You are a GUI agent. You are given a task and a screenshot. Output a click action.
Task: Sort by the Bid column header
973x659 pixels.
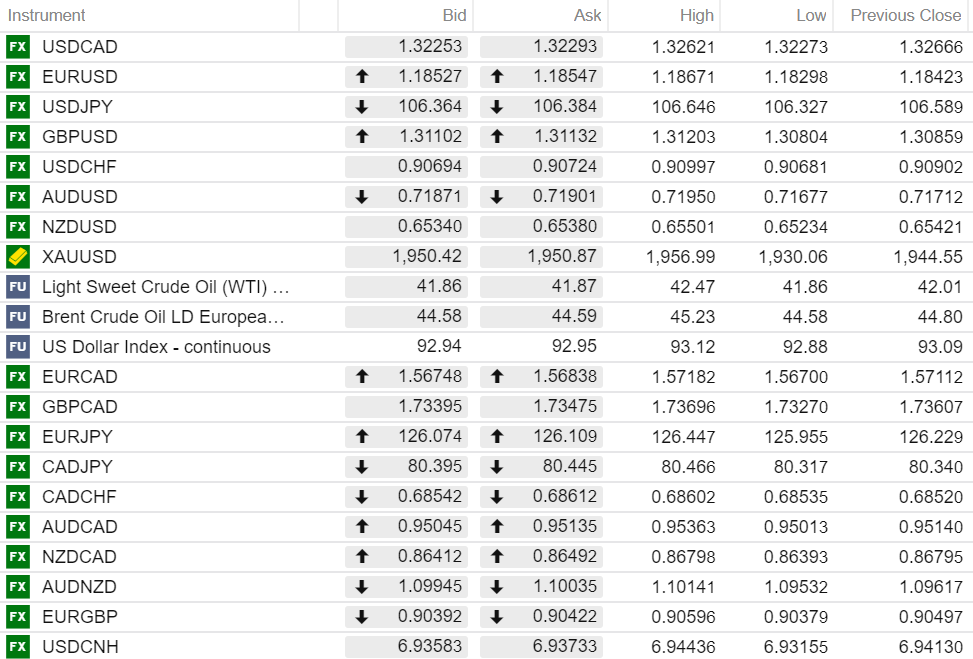(x=454, y=15)
